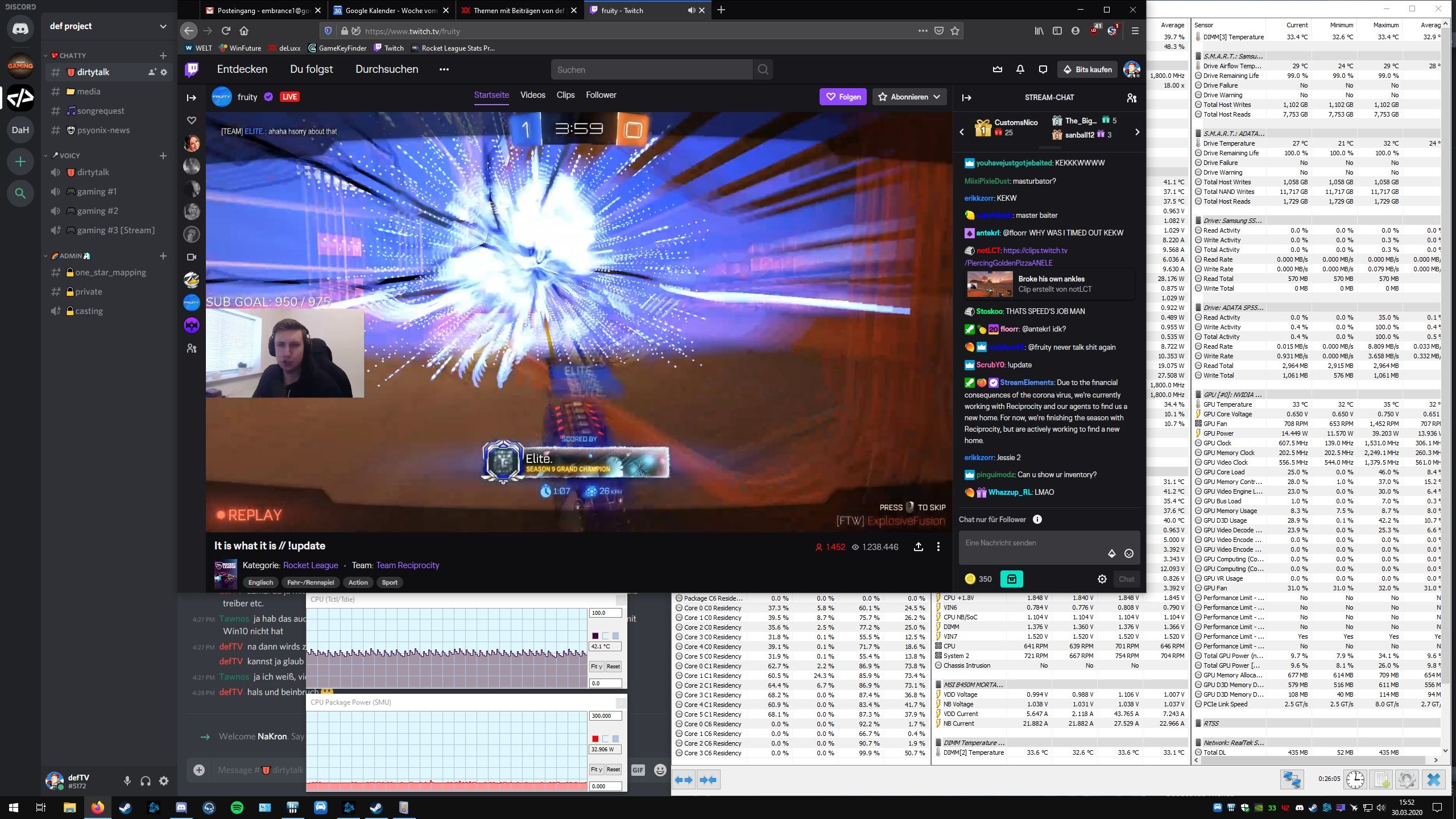Open emote picker in chat input
1456x819 pixels.
tap(1129, 553)
